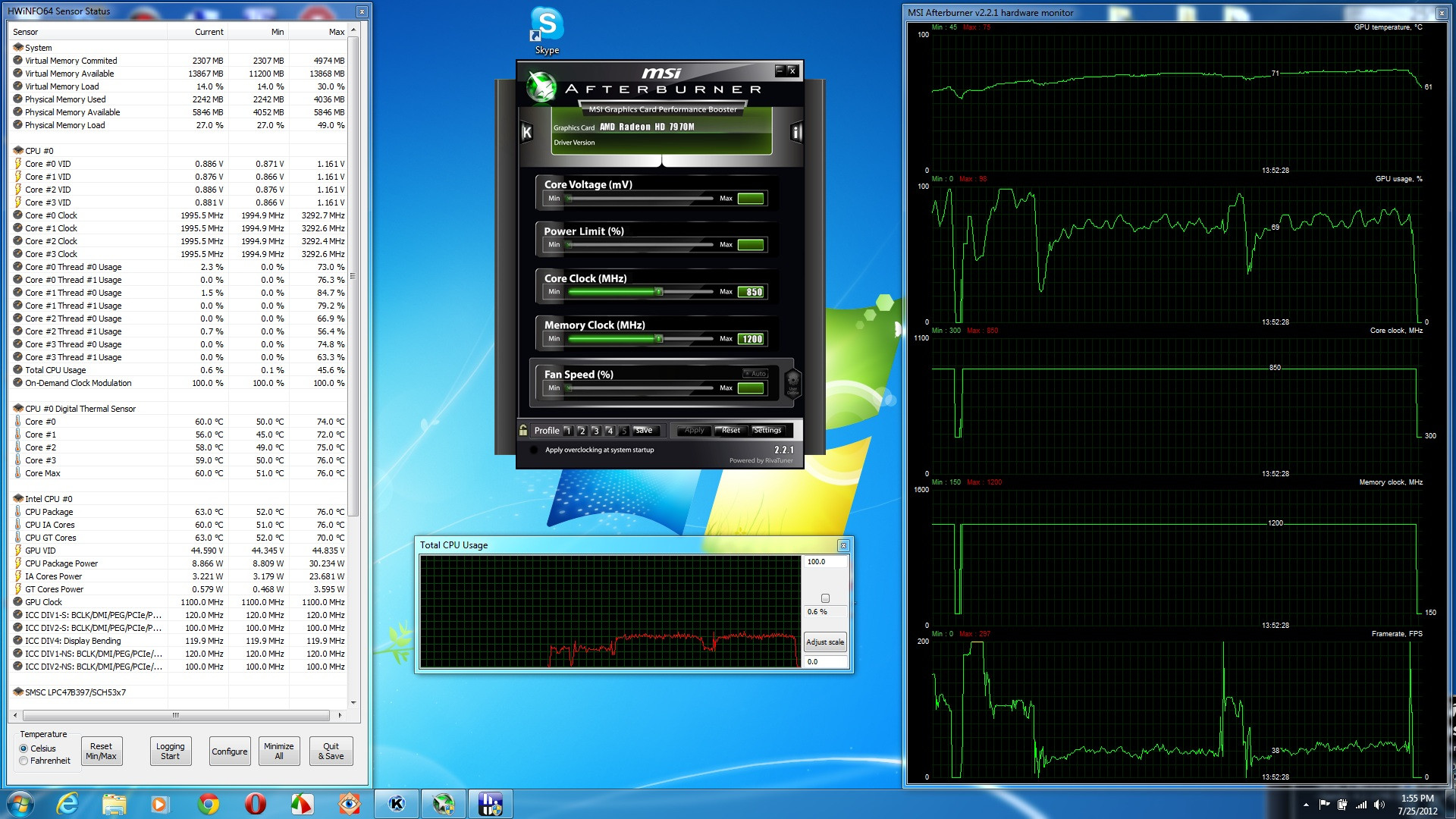1456x819 pixels.
Task: Open Action Center flag tray icon
Action: 1324,805
